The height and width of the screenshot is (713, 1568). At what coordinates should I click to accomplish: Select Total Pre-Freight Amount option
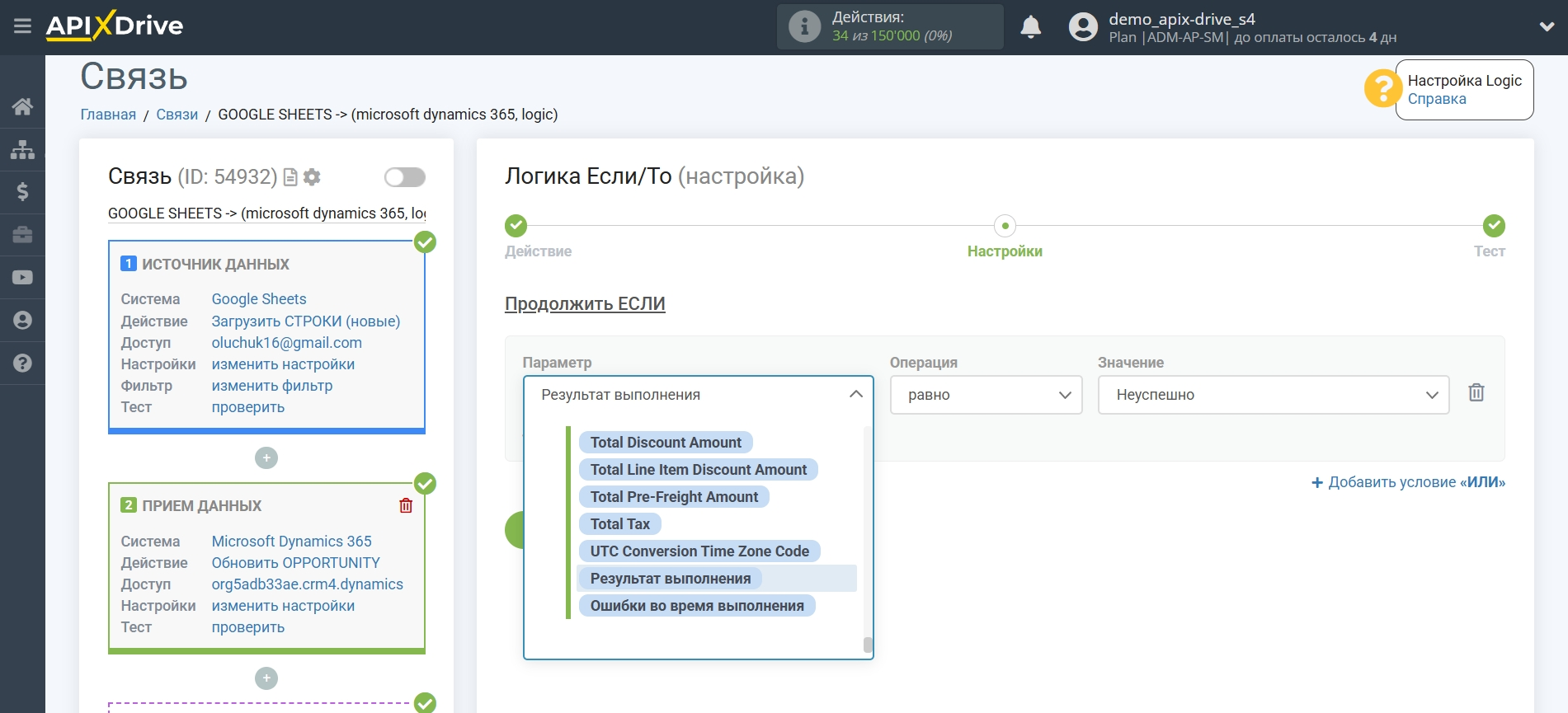(674, 497)
